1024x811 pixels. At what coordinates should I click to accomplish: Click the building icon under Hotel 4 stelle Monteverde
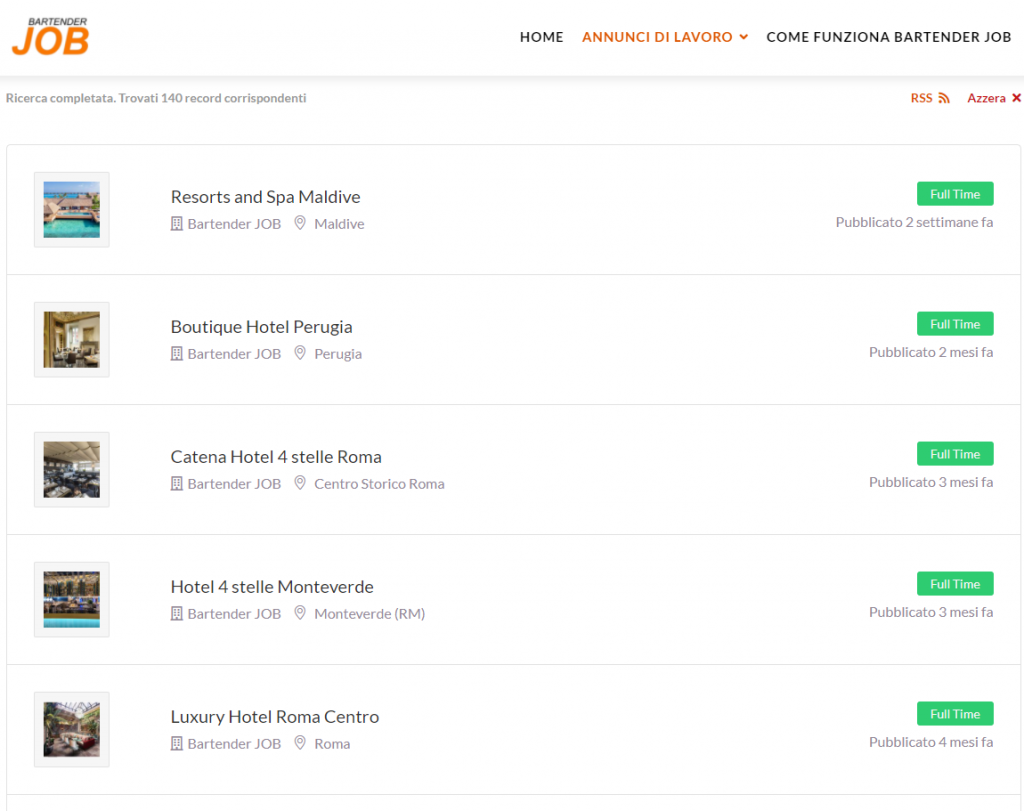pyautogui.click(x=177, y=614)
